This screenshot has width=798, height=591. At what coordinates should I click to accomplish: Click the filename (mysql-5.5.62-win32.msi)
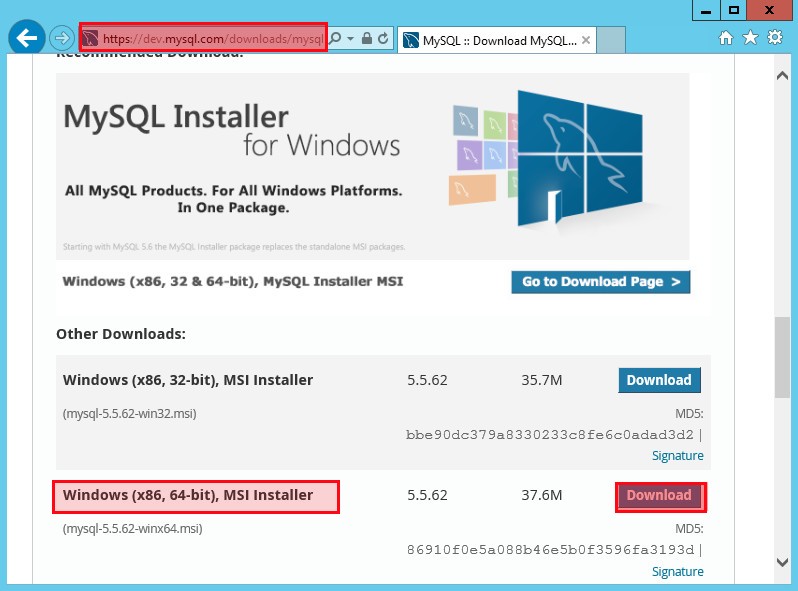coord(129,413)
